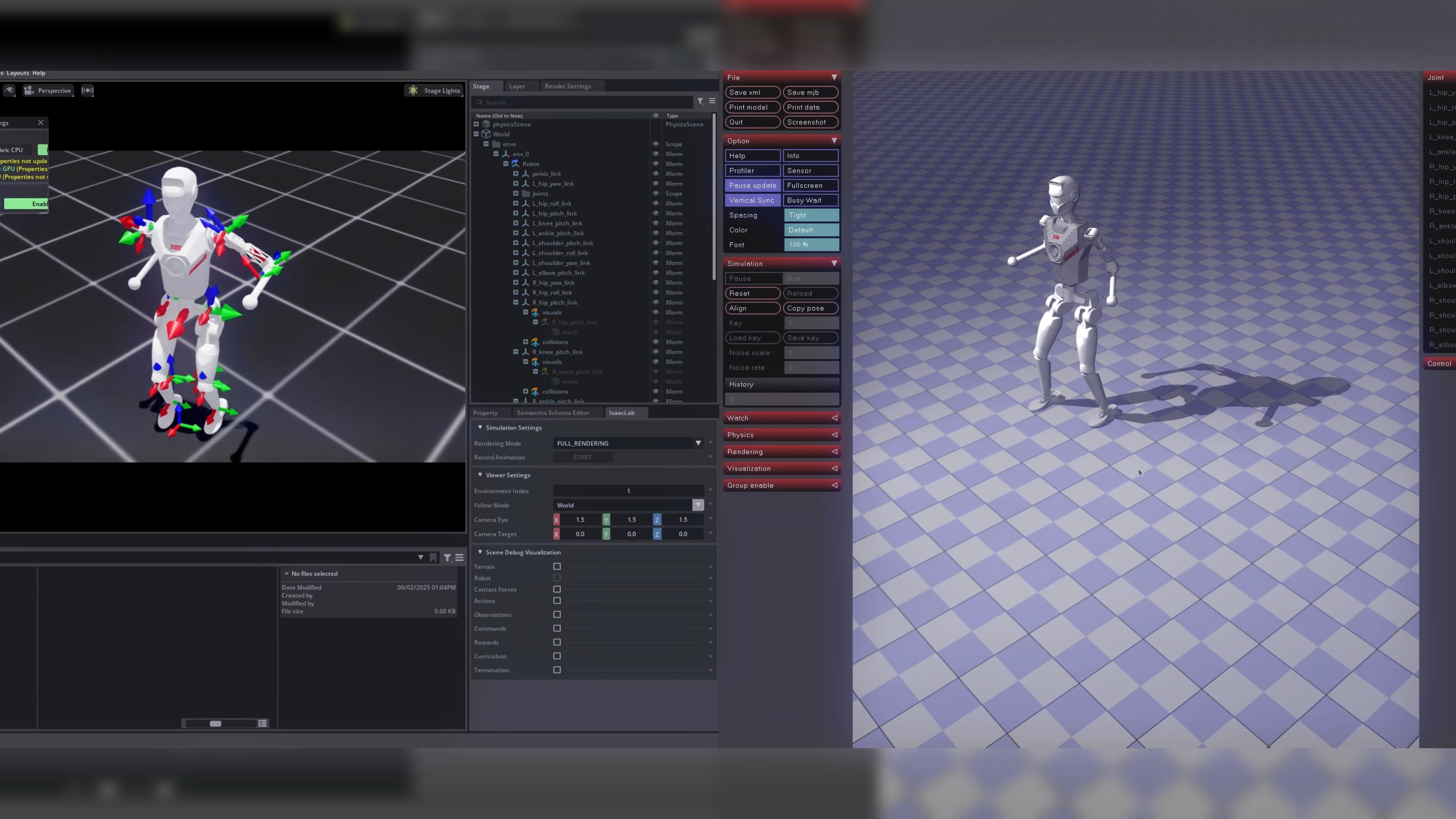This screenshot has height=819, width=1456.
Task: Check the Contact Forces checkbox
Action: [x=557, y=590]
